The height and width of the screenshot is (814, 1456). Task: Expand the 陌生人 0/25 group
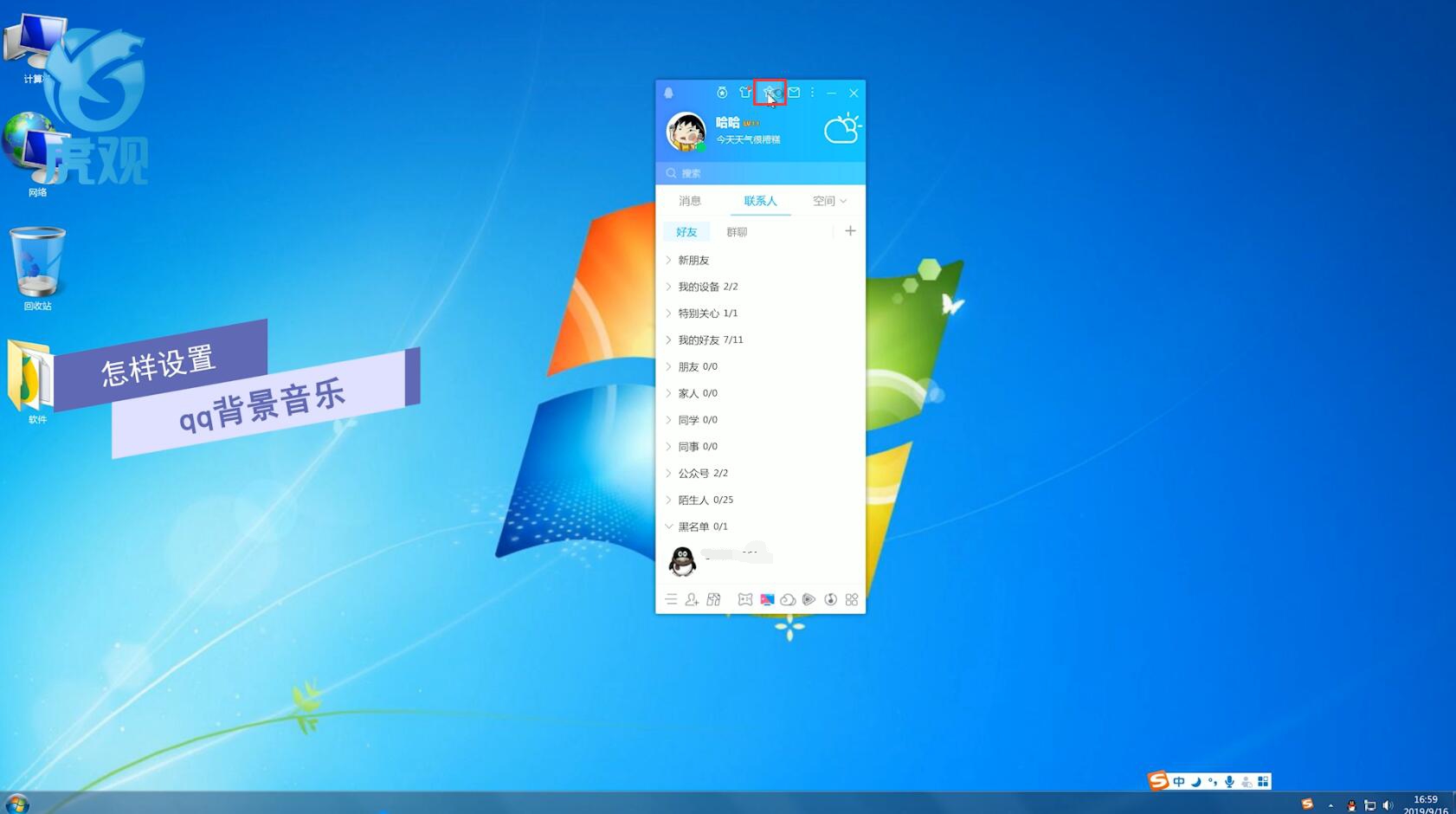pyautogui.click(x=760, y=501)
